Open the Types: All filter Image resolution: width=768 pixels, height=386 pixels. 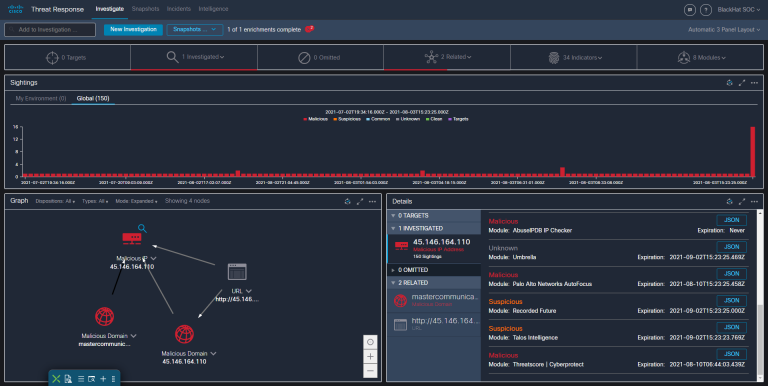pos(95,201)
